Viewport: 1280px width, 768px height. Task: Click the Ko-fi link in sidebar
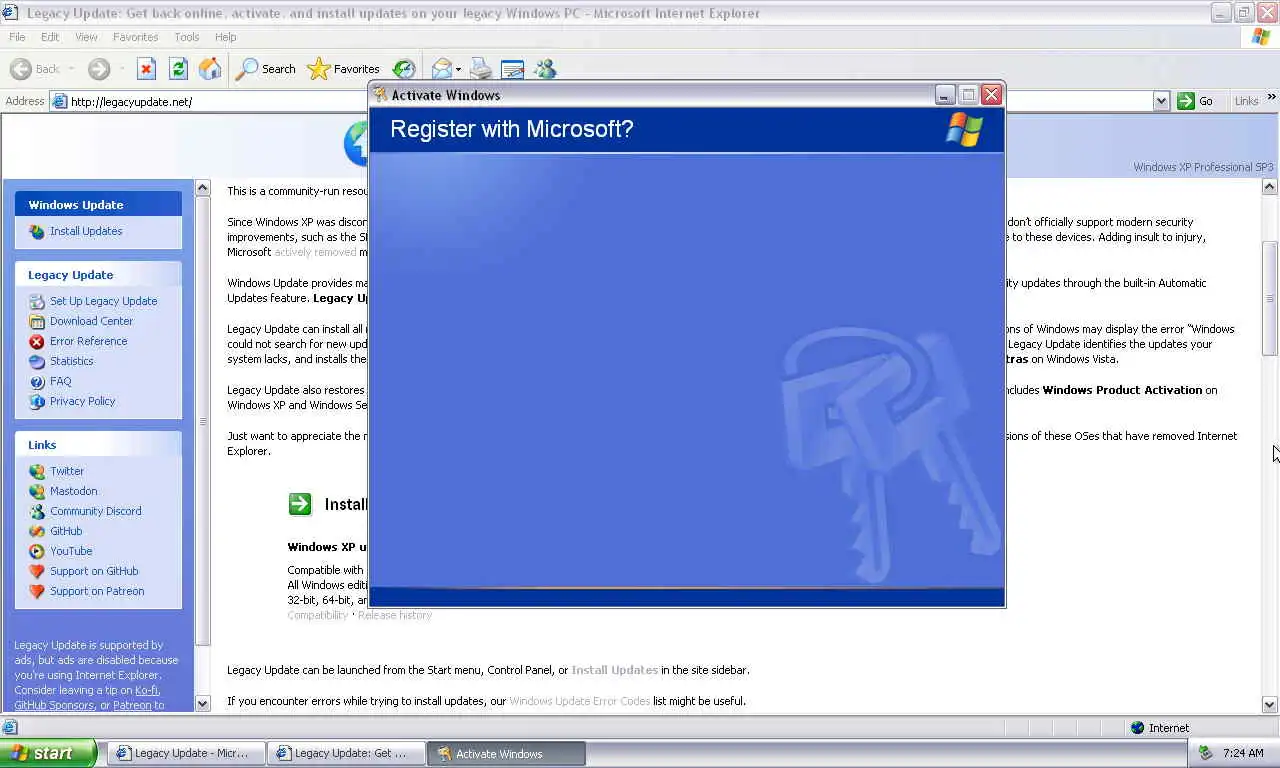tap(147, 690)
